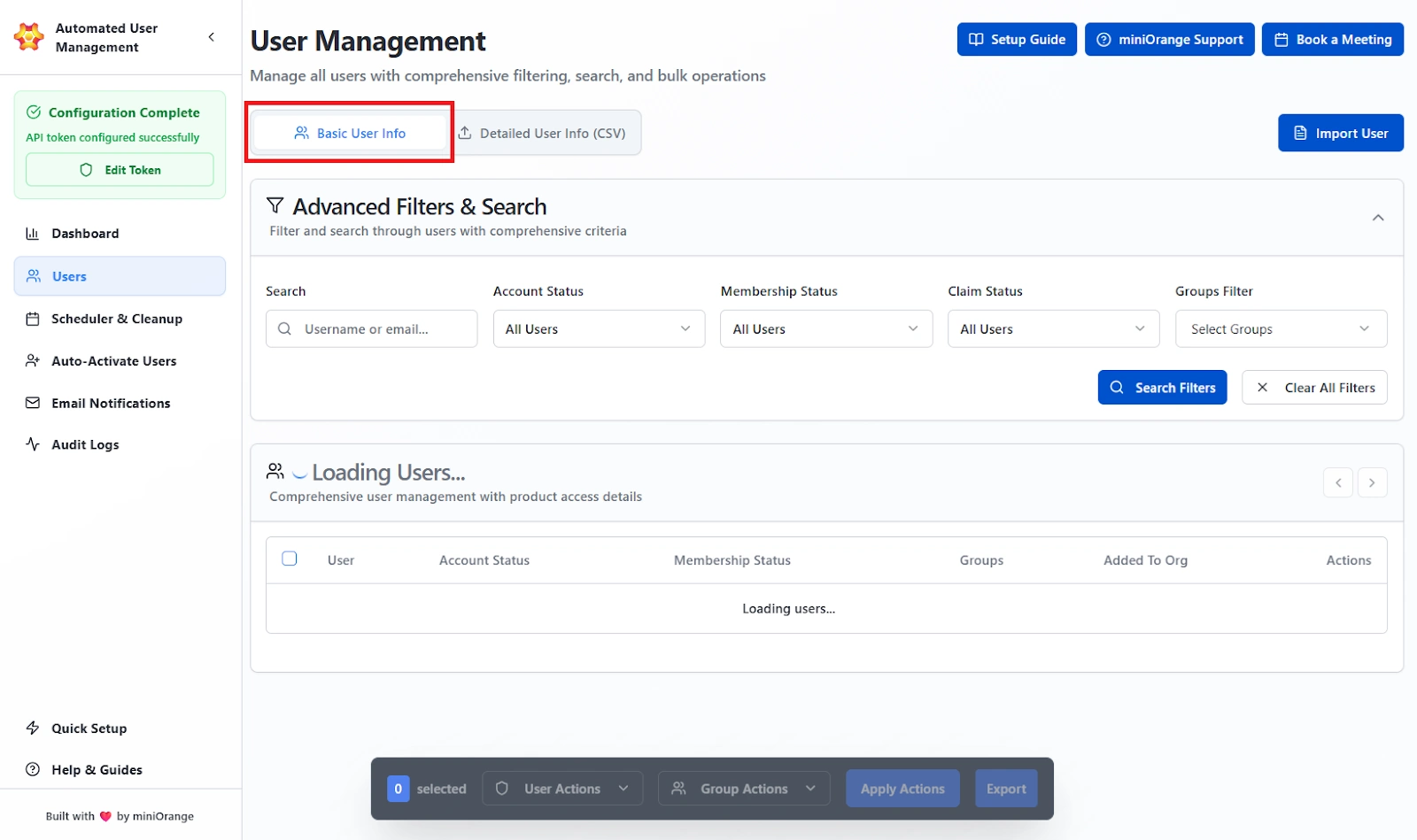Collapse the Advanced Filters & Search panel
Viewport: 1417px width, 840px height.
tap(1378, 217)
